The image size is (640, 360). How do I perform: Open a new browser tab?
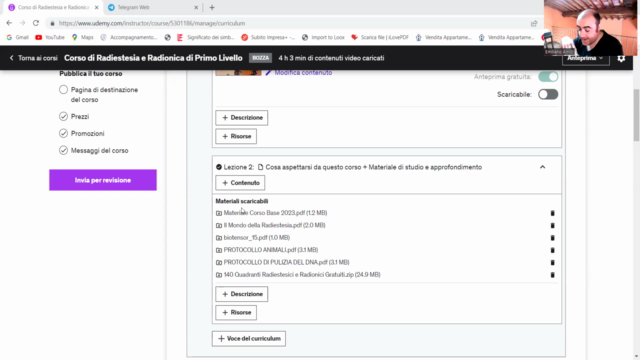(212, 7)
